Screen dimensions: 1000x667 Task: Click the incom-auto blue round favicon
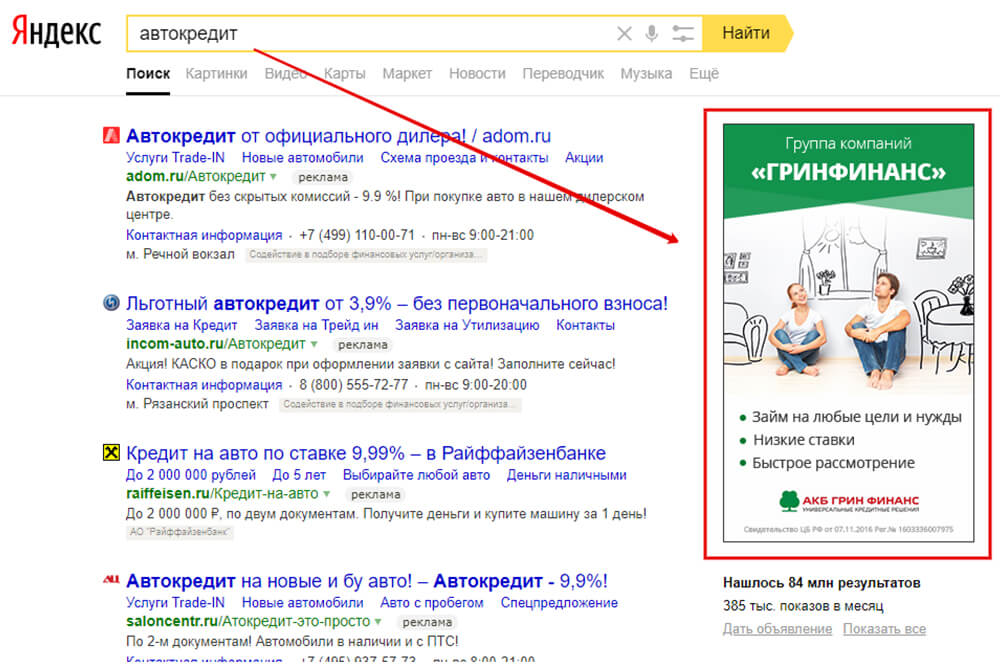click(111, 302)
